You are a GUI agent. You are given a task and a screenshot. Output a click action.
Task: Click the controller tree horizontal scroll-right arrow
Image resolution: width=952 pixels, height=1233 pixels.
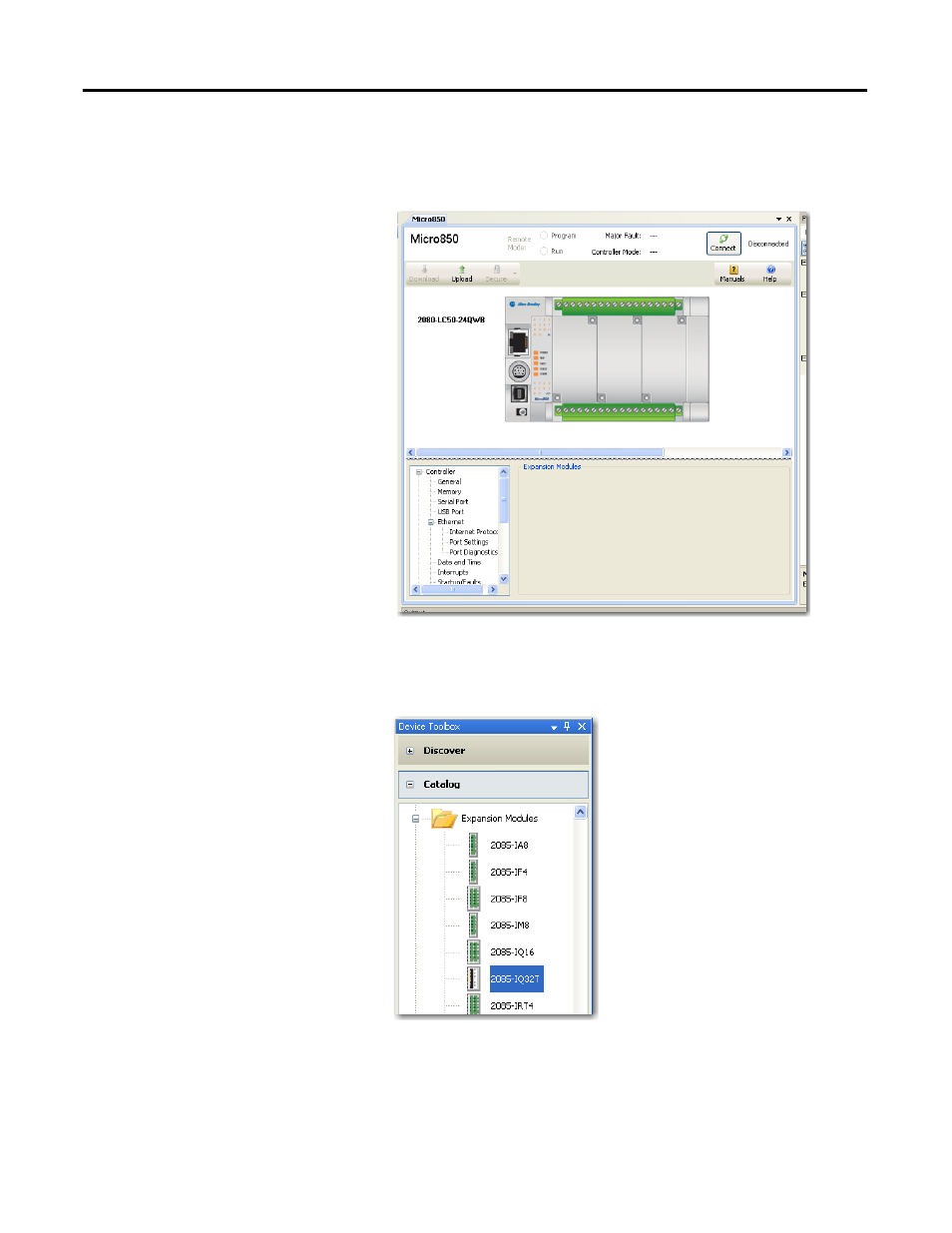coord(493,590)
